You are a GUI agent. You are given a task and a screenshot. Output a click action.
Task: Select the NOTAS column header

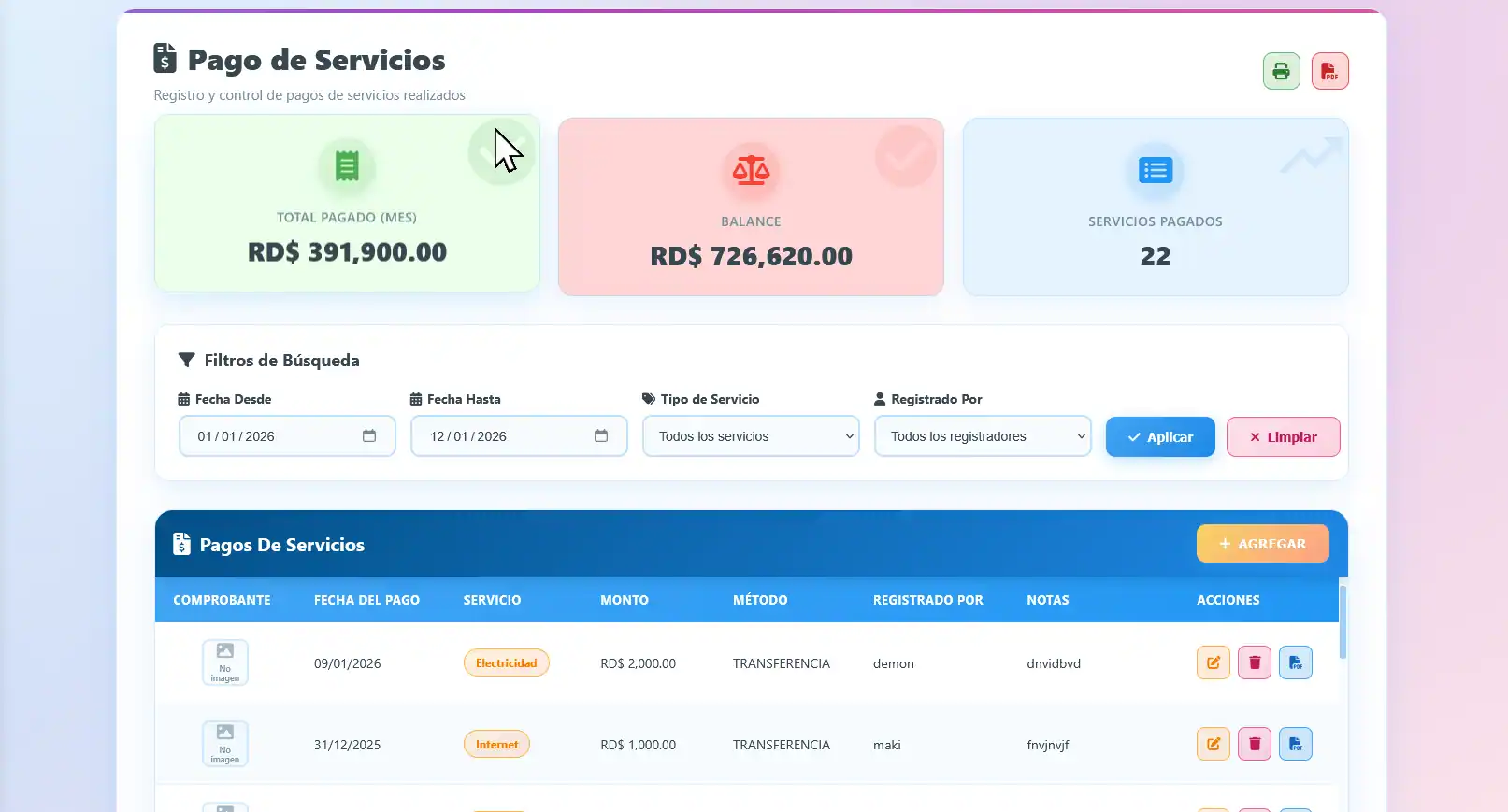(1048, 600)
